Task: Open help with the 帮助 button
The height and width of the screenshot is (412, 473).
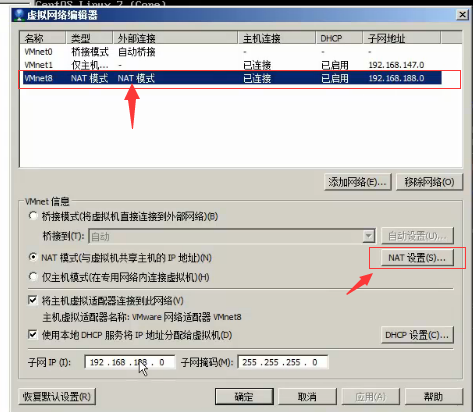Action: (434, 396)
